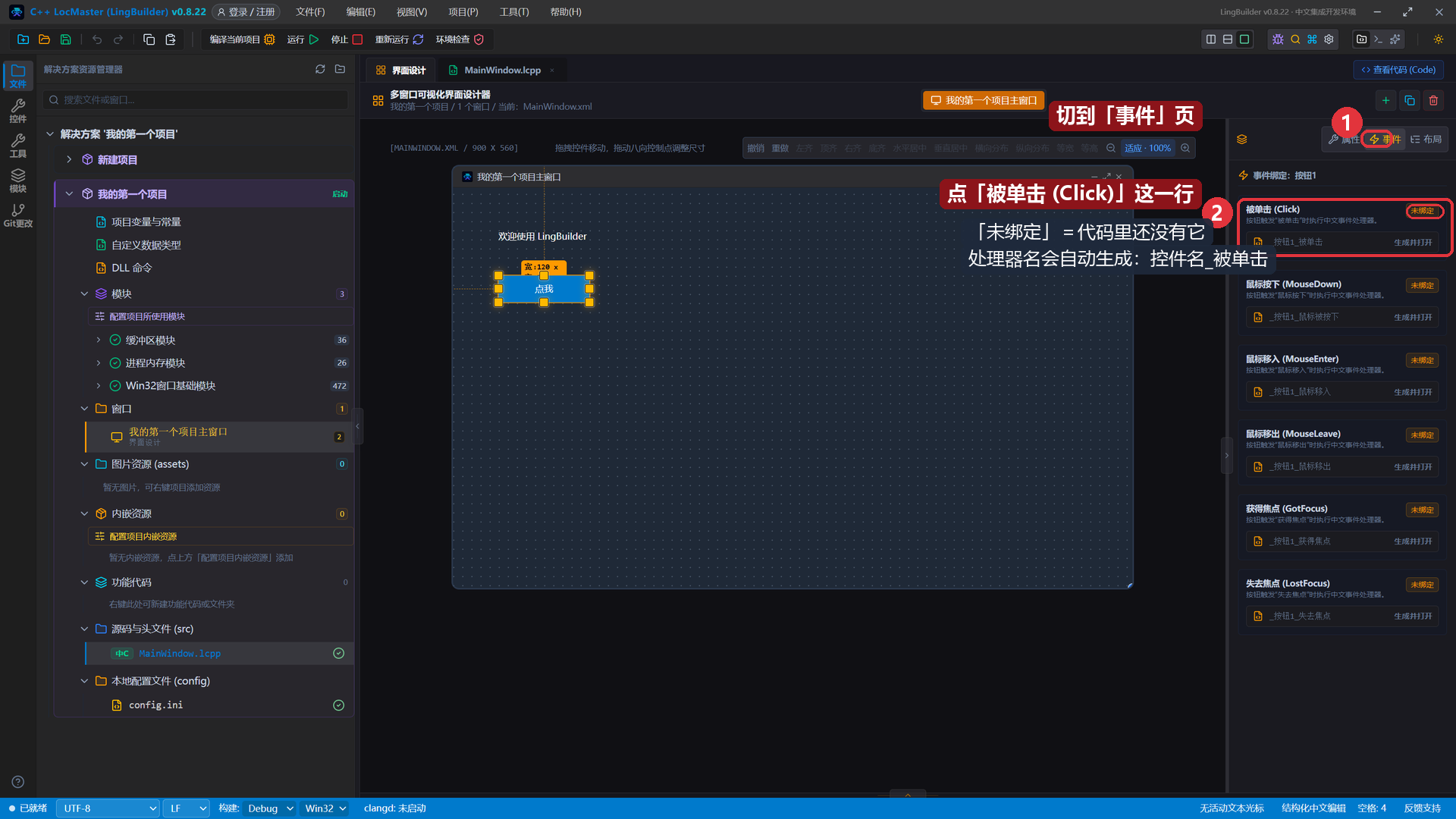Refresh the solution explorer

pos(320,69)
